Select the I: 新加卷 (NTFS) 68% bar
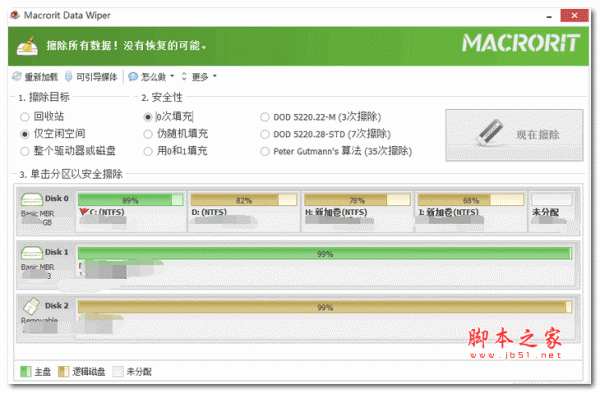The image size is (600, 393). pyautogui.click(x=471, y=200)
